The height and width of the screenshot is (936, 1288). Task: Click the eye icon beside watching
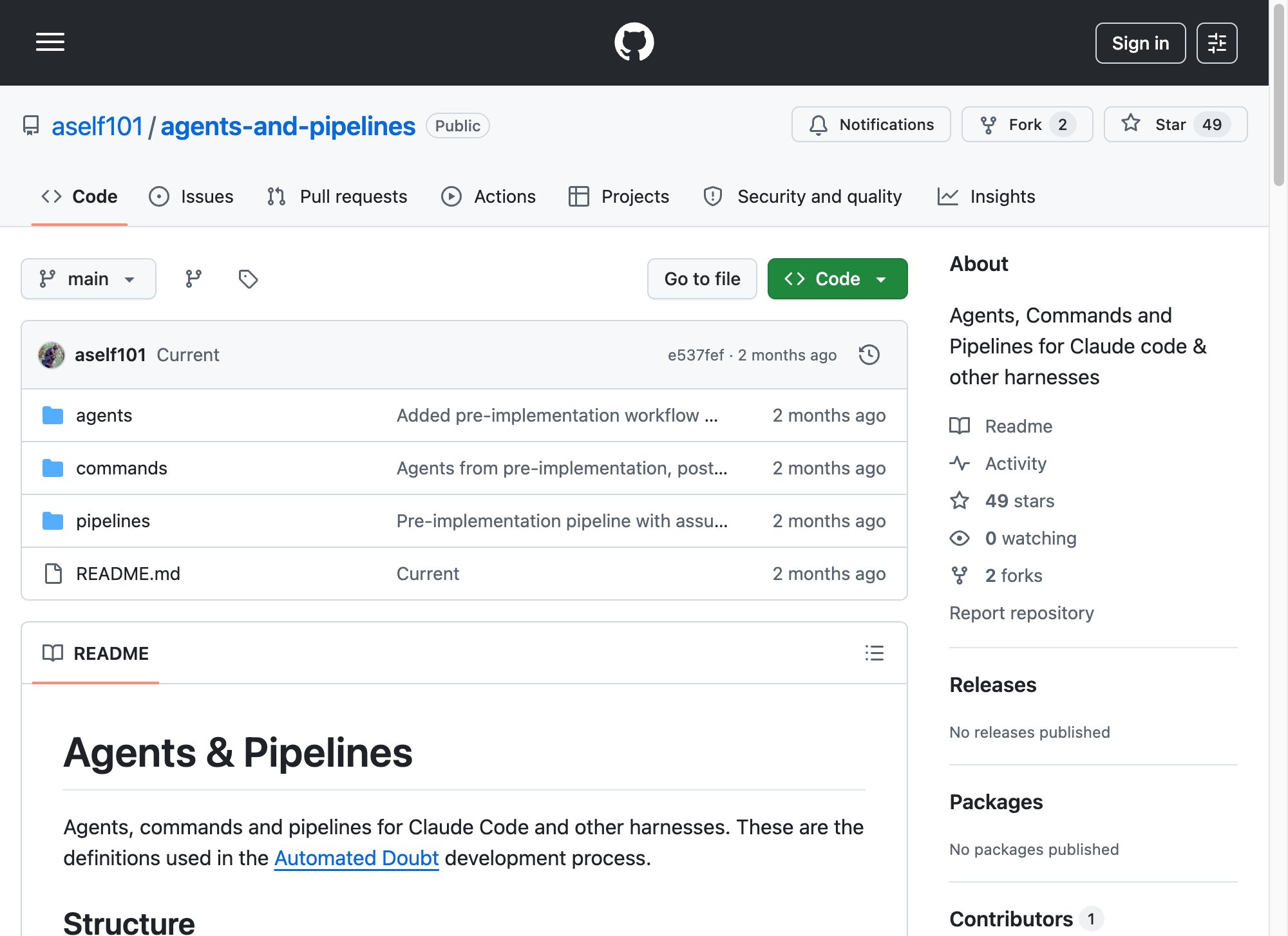point(960,538)
